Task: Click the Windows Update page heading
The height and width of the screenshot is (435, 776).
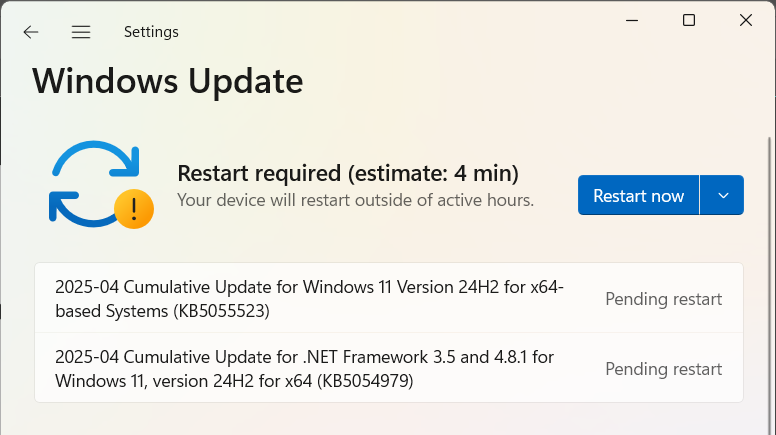Action: pos(168,81)
